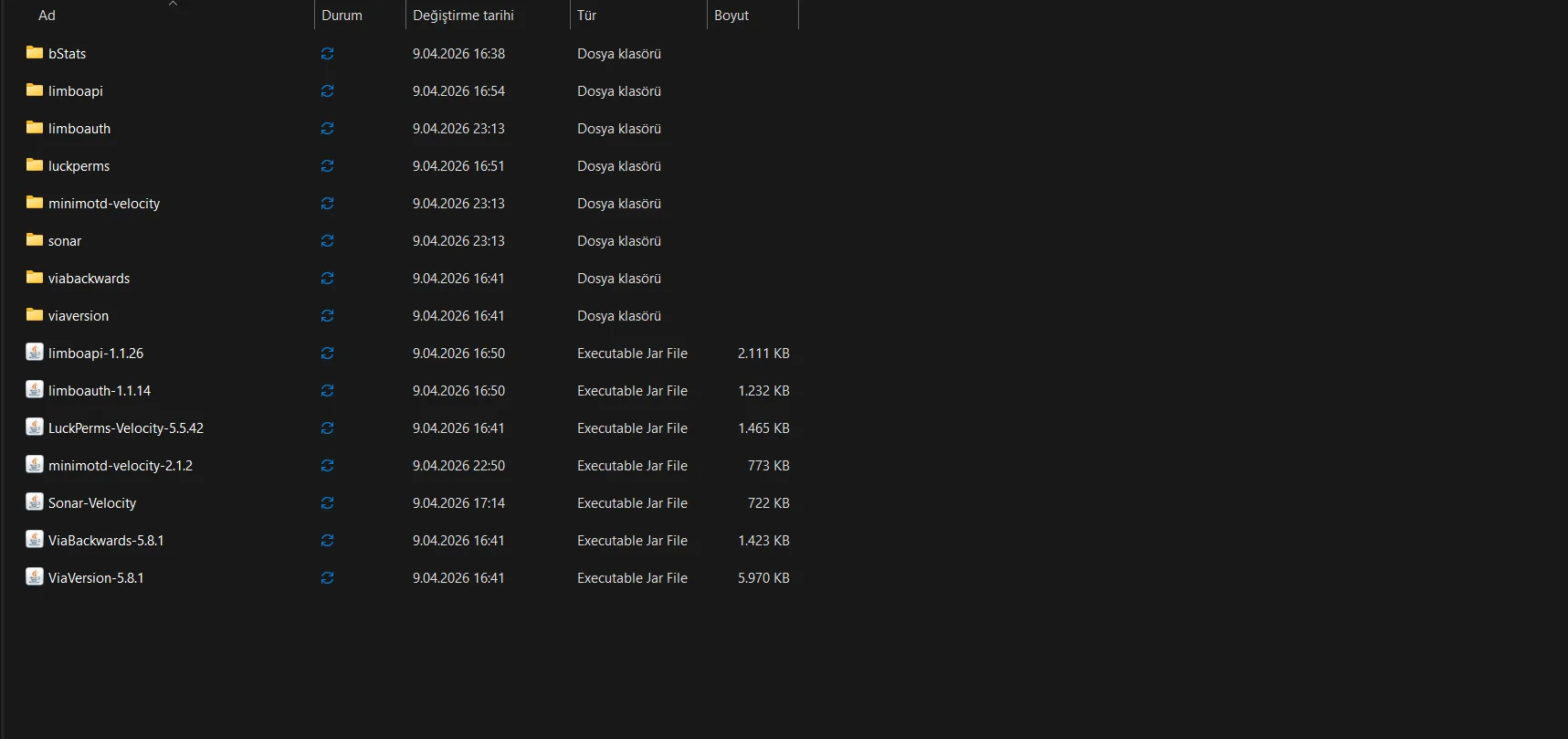Screen dimensions: 1568x739
Task: Click the sonar folder icon
Action: pyautogui.click(x=35, y=240)
